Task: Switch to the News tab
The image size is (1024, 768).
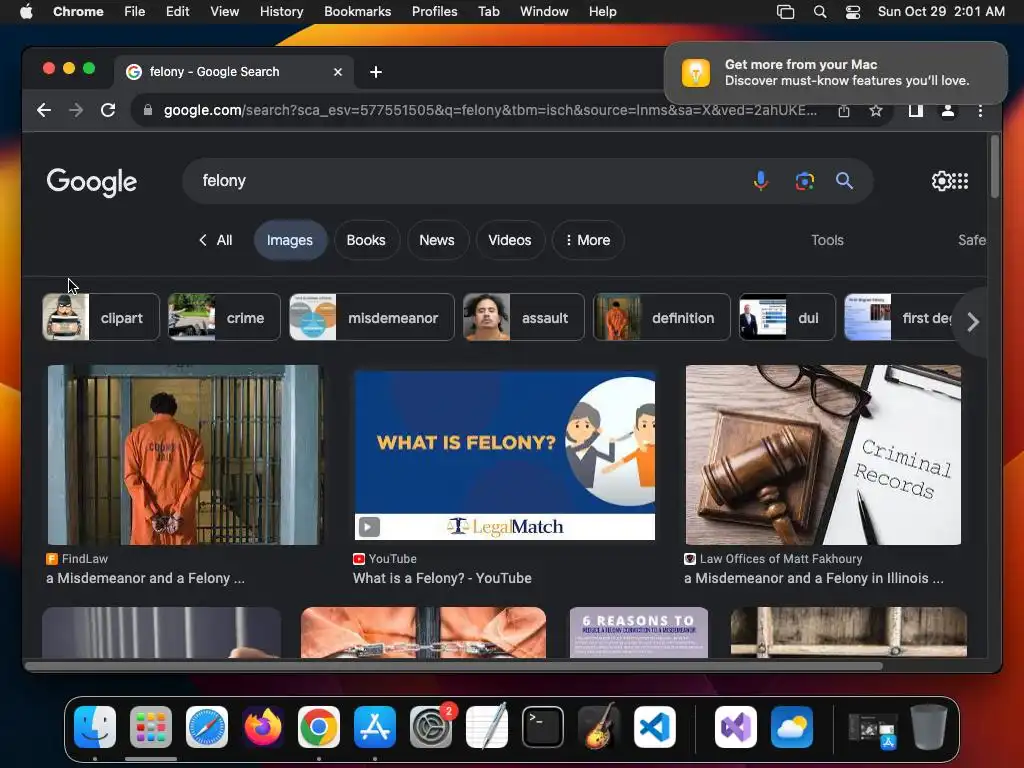Action: 437,240
